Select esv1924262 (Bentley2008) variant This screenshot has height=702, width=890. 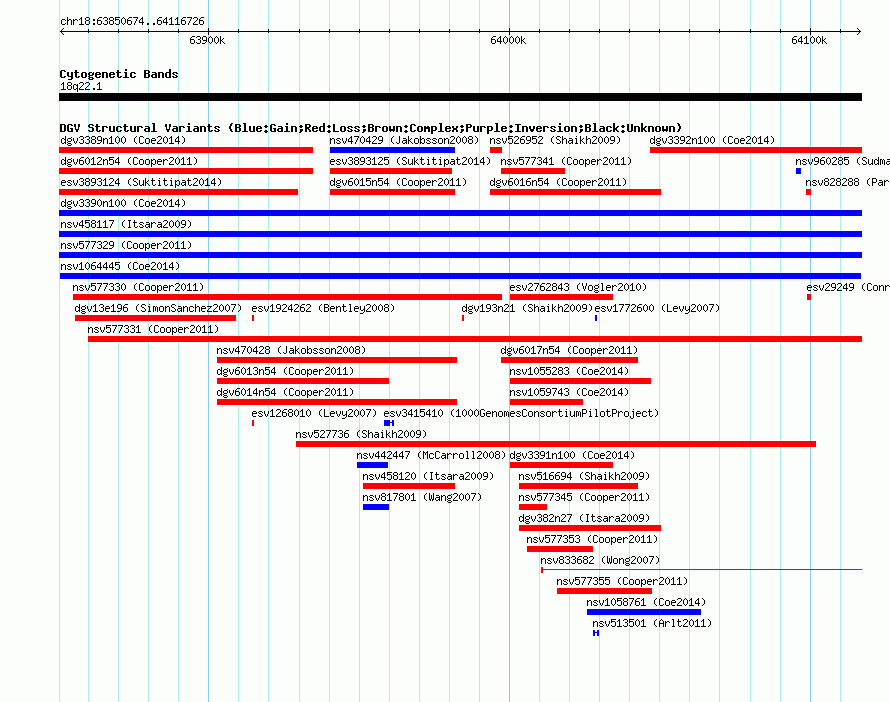pos(253,318)
